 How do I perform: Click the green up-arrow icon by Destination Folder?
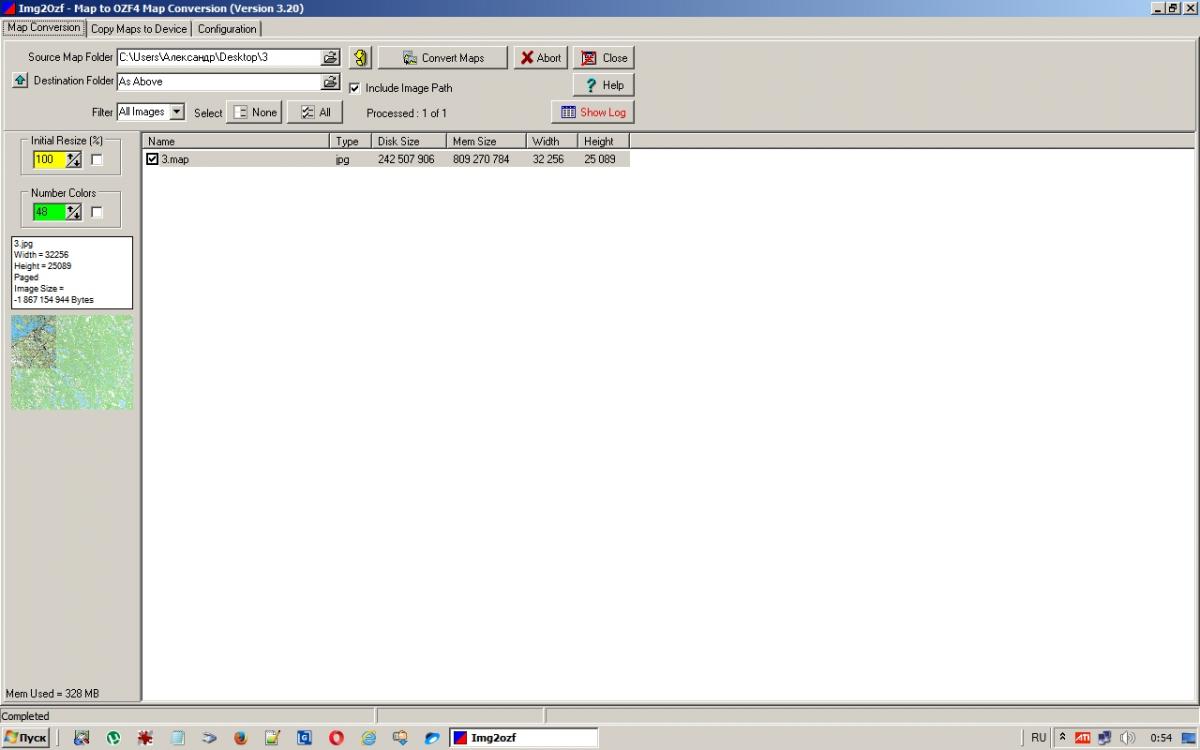[x=20, y=81]
